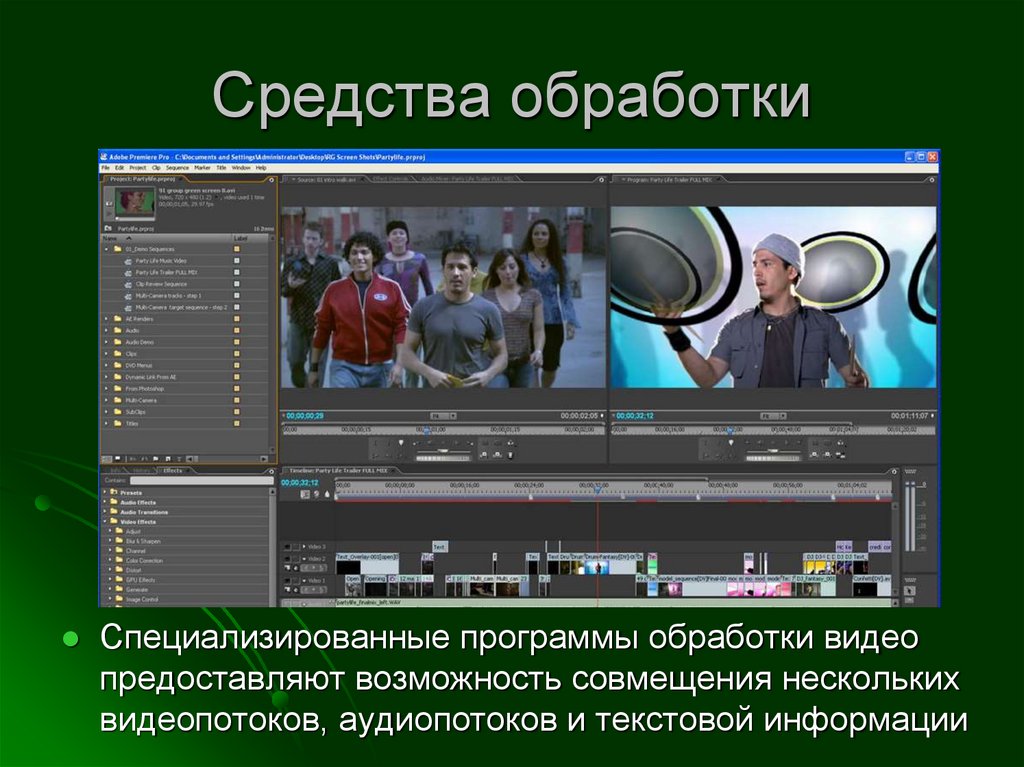The image size is (1024, 767).
Task: Switch to the Effects tab
Action: click(x=174, y=471)
